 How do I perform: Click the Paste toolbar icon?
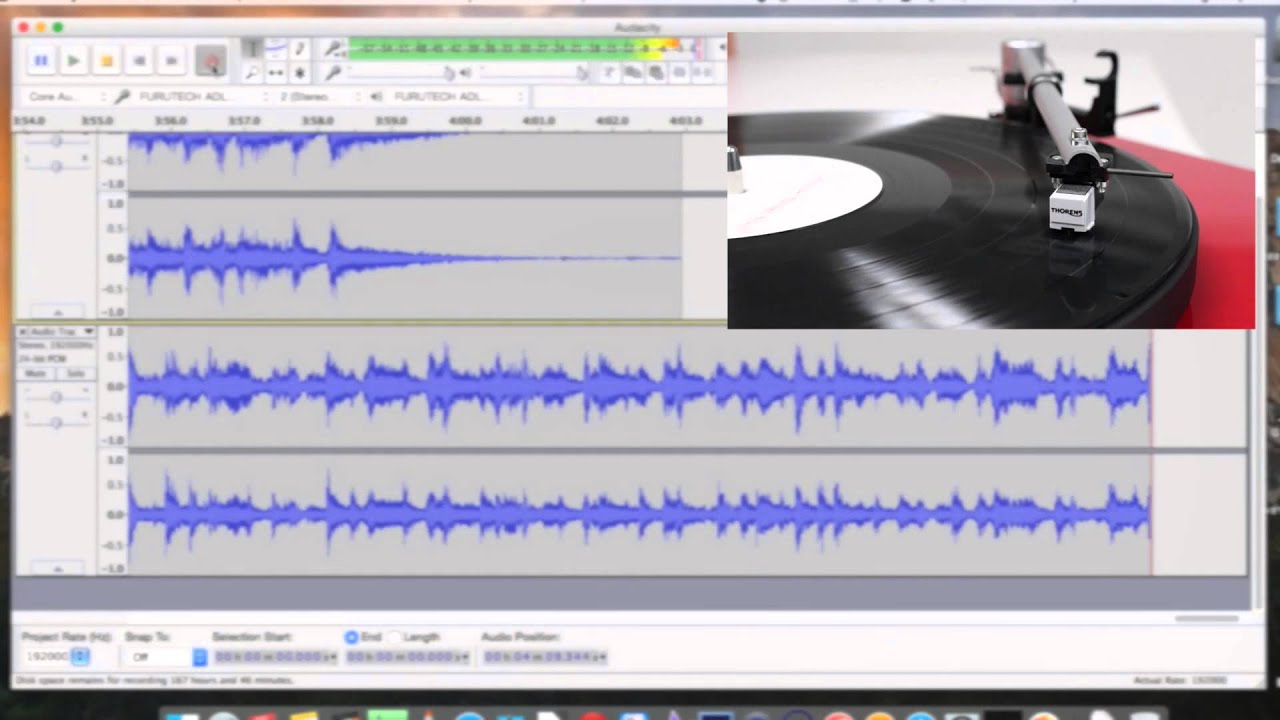(655, 73)
